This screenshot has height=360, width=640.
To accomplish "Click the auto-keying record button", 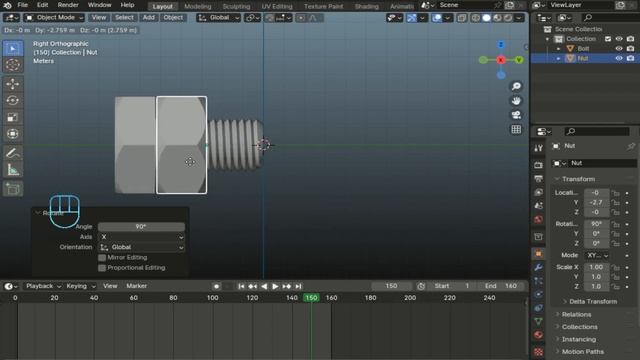I will point(216,287).
